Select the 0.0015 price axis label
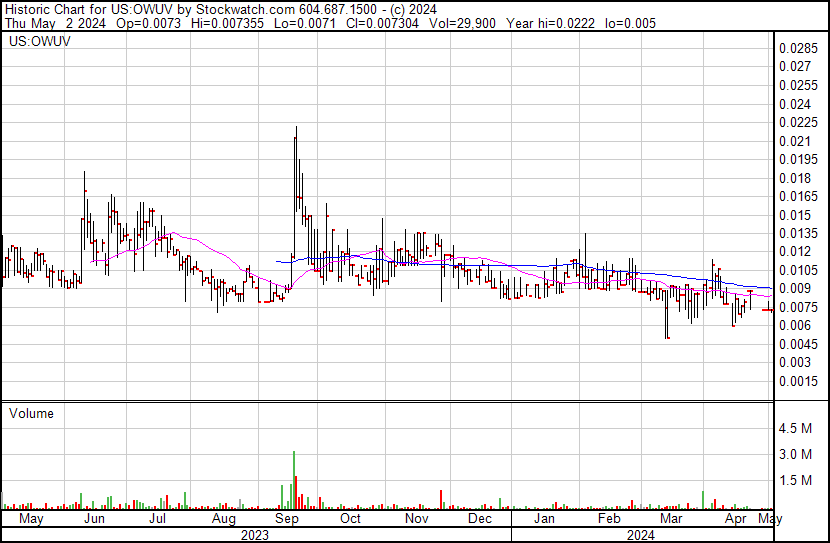830x543 pixels. [x=796, y=382]
